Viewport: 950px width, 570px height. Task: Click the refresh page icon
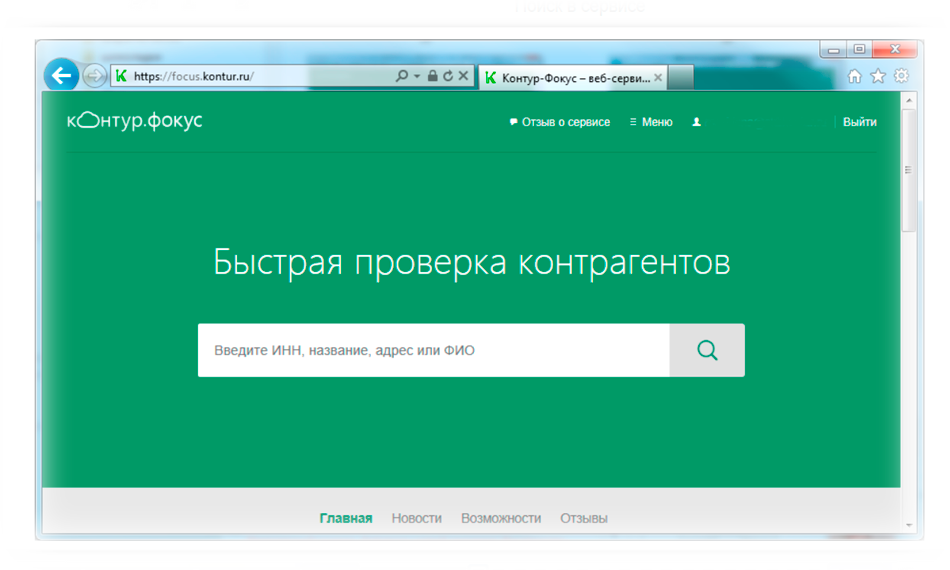tap(448, 76)
